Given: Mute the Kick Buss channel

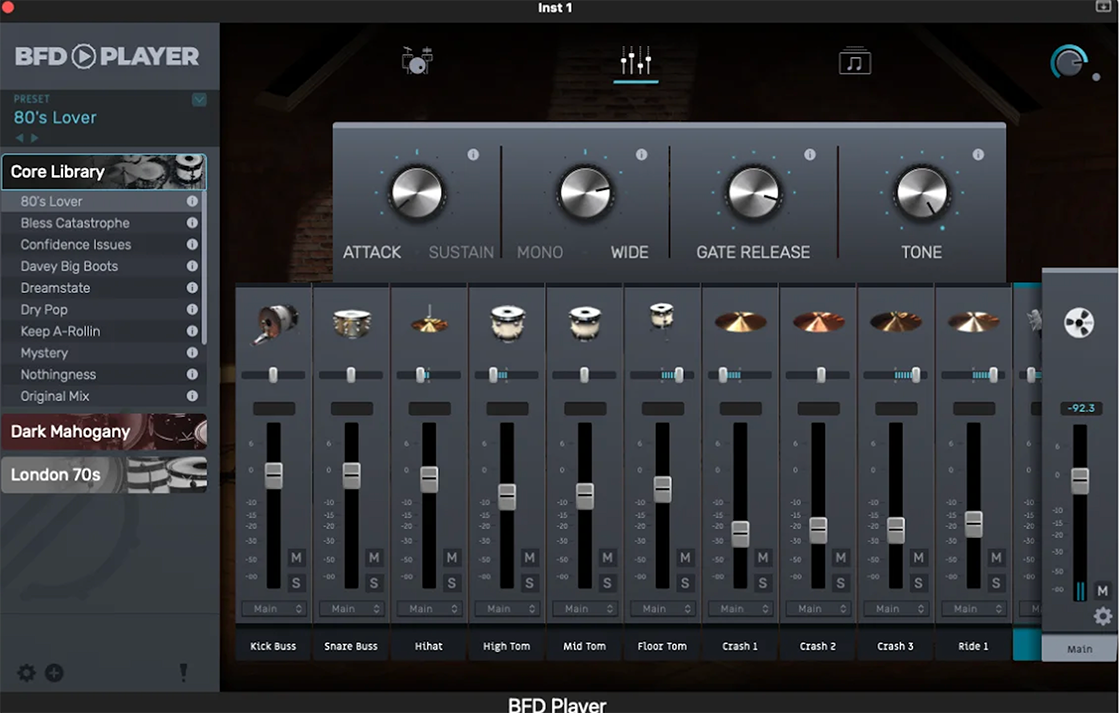Looking at the screenshot, I should [x=296, y=557].
